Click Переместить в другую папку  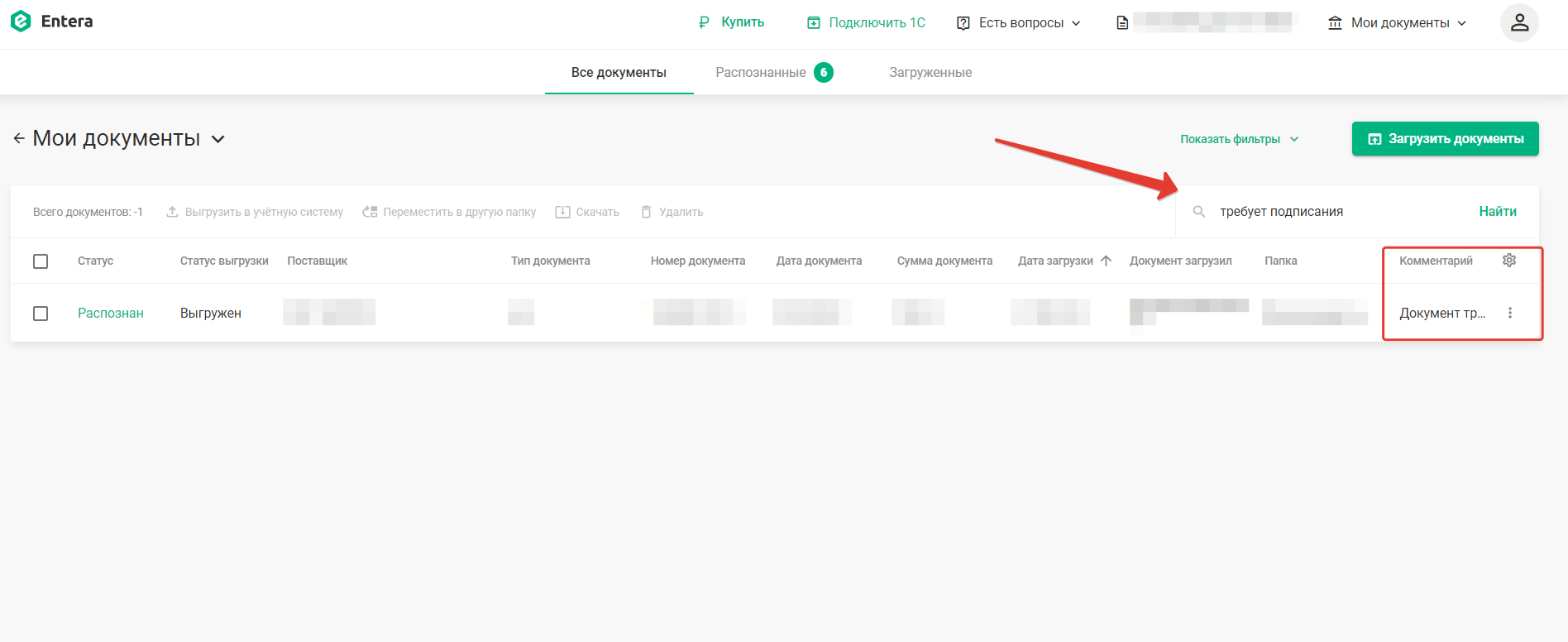(x=450, y=212)
